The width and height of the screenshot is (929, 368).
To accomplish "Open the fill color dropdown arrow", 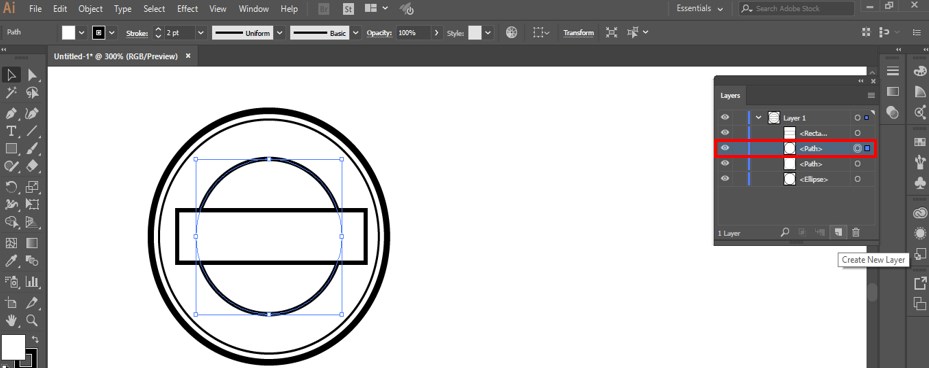I will coord(82,33).
